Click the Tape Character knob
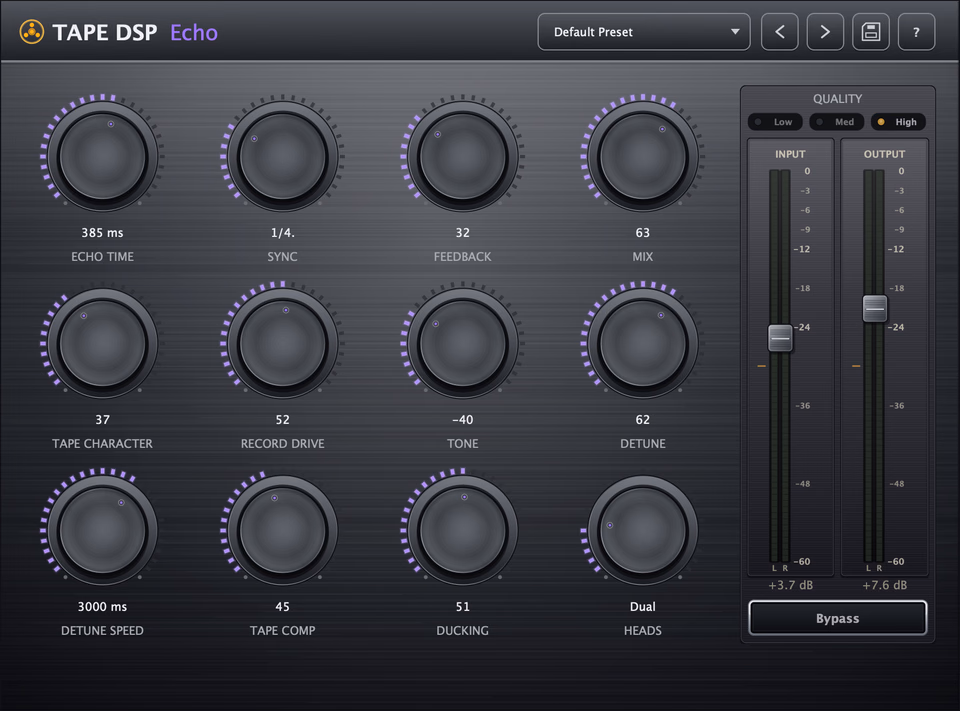This screenshot has height=711, width=960. click(x=102, y=344)
